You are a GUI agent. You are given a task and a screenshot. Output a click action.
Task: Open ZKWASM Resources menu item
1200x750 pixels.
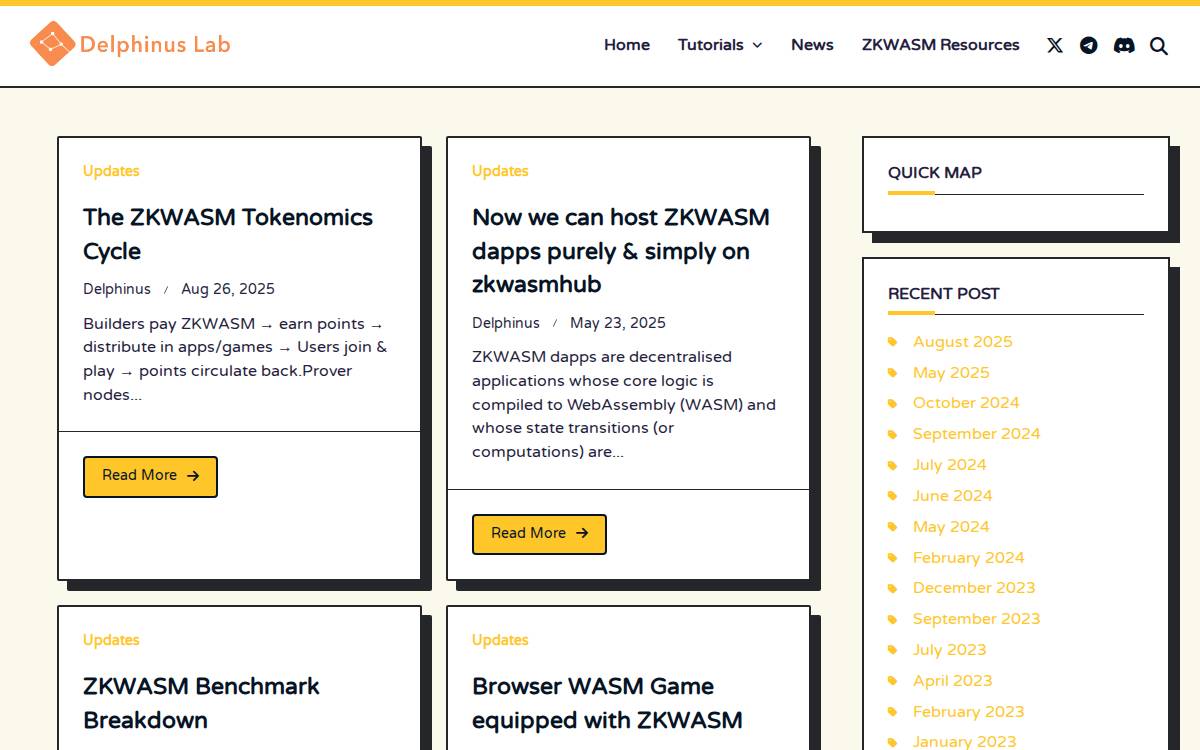pos(941,45)
